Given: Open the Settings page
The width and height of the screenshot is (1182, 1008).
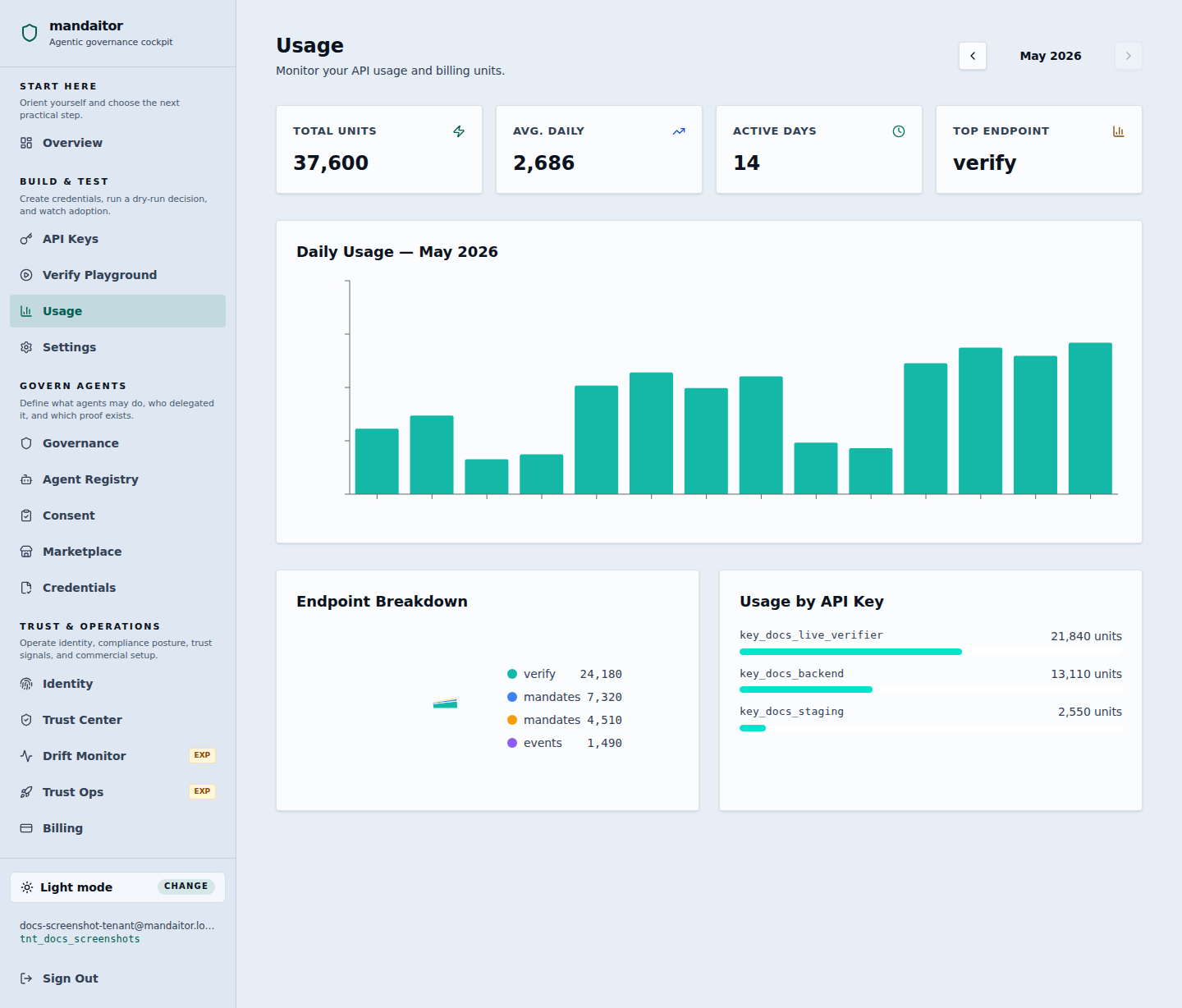Looking at the screenshot, I should point(117,347).
